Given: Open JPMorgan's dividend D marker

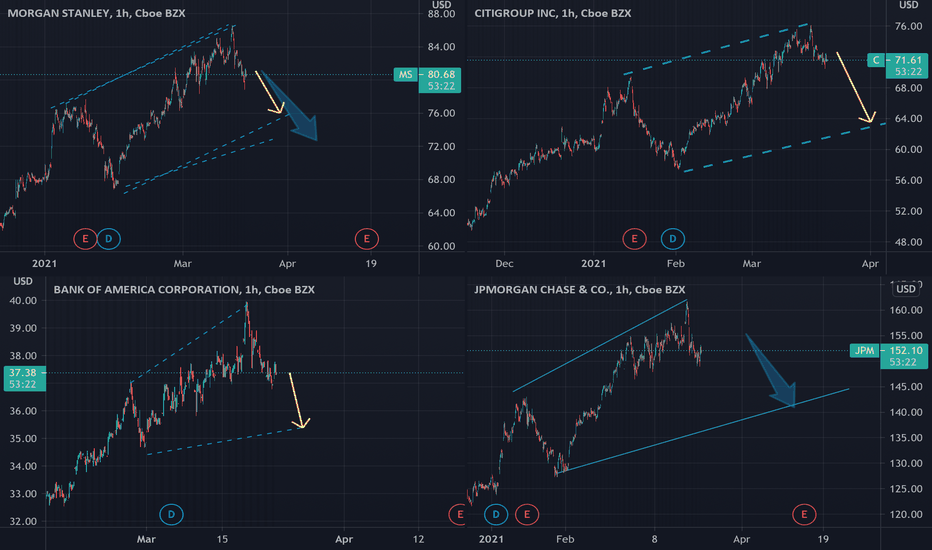Looking at the screenshot, I should click(x=496, y=514).
